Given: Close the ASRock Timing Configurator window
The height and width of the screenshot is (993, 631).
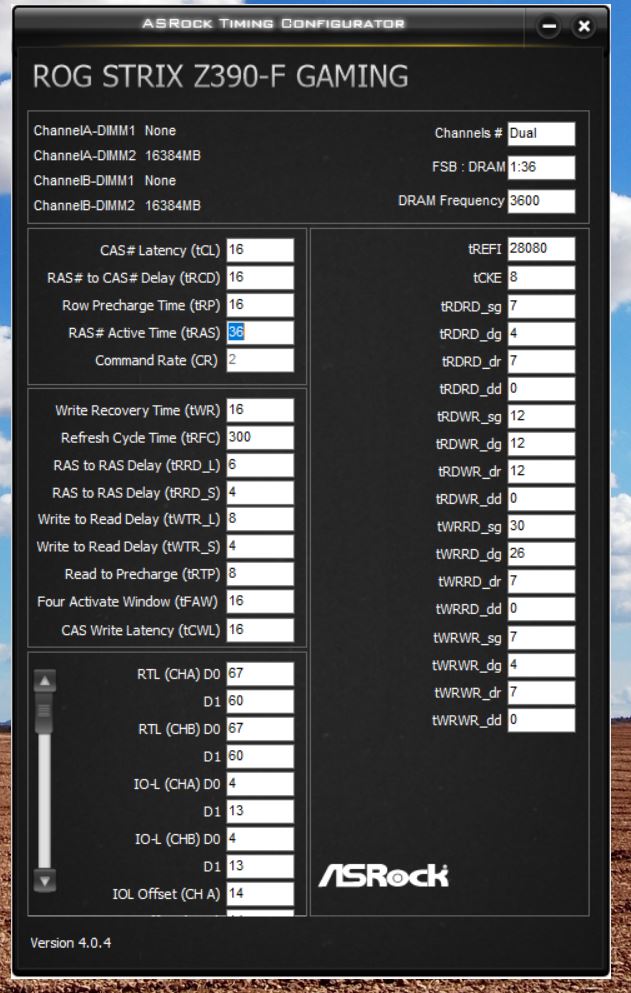Looking at the screenshot, I should click(x=584, y=27).
